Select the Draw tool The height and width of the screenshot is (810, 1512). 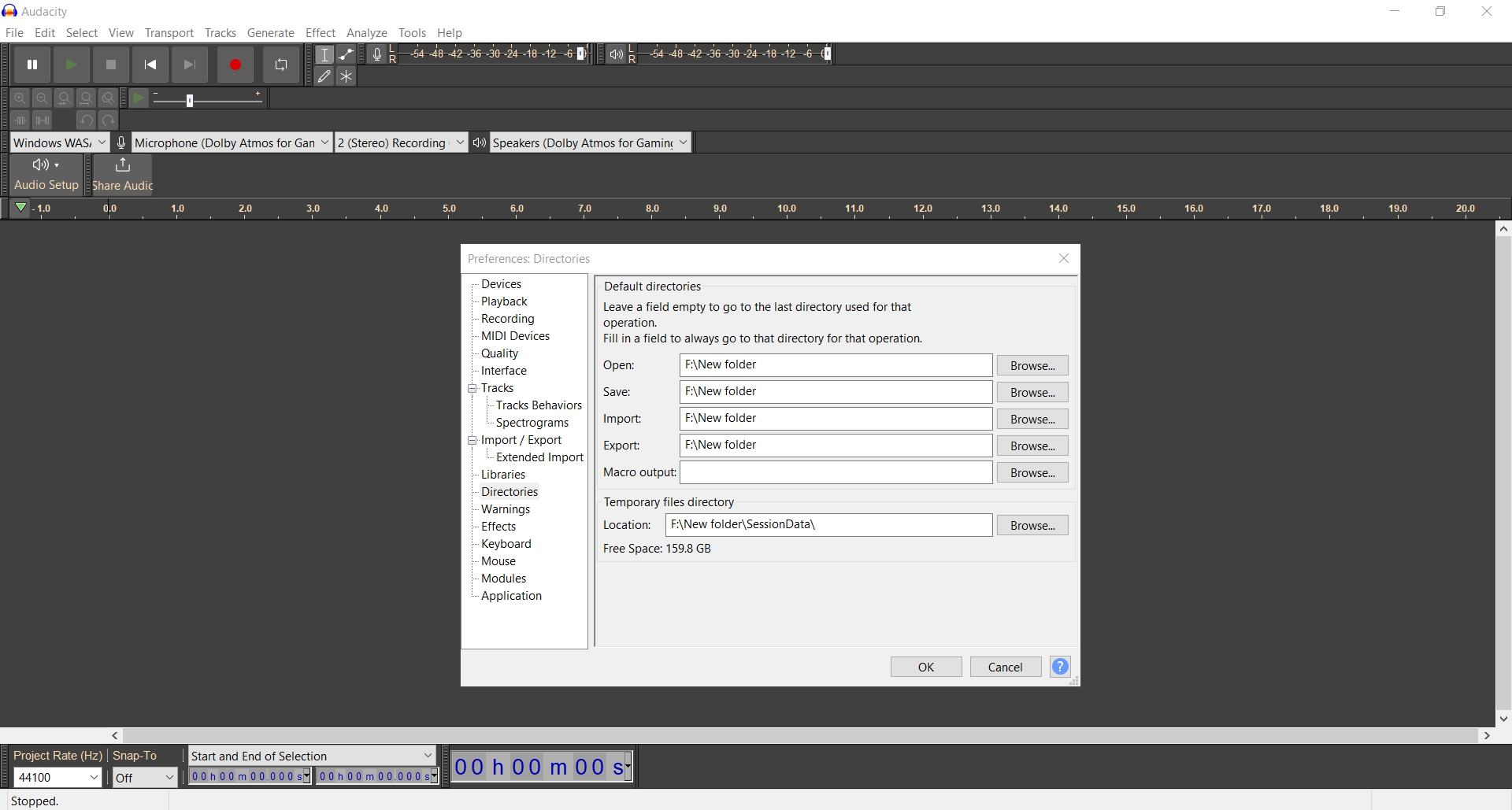click(325, 76)
